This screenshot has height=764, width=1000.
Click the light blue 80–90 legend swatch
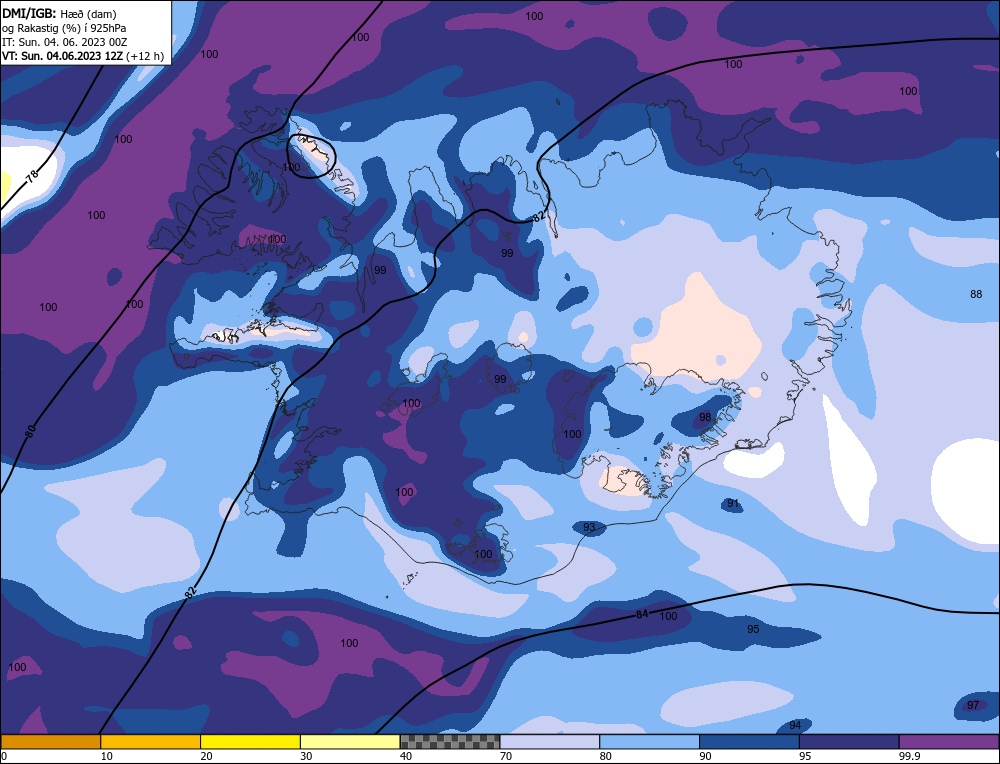click(x=649, y=742)
